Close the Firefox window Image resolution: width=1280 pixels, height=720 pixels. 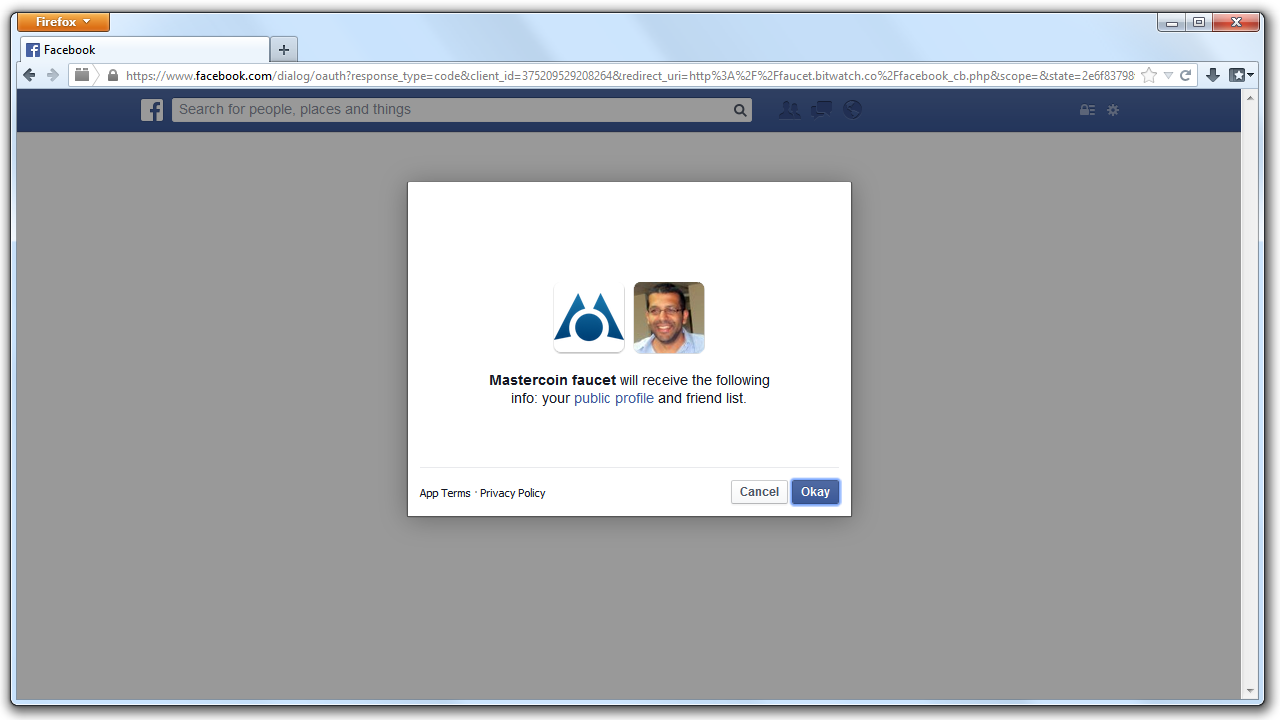(1237, 22)
